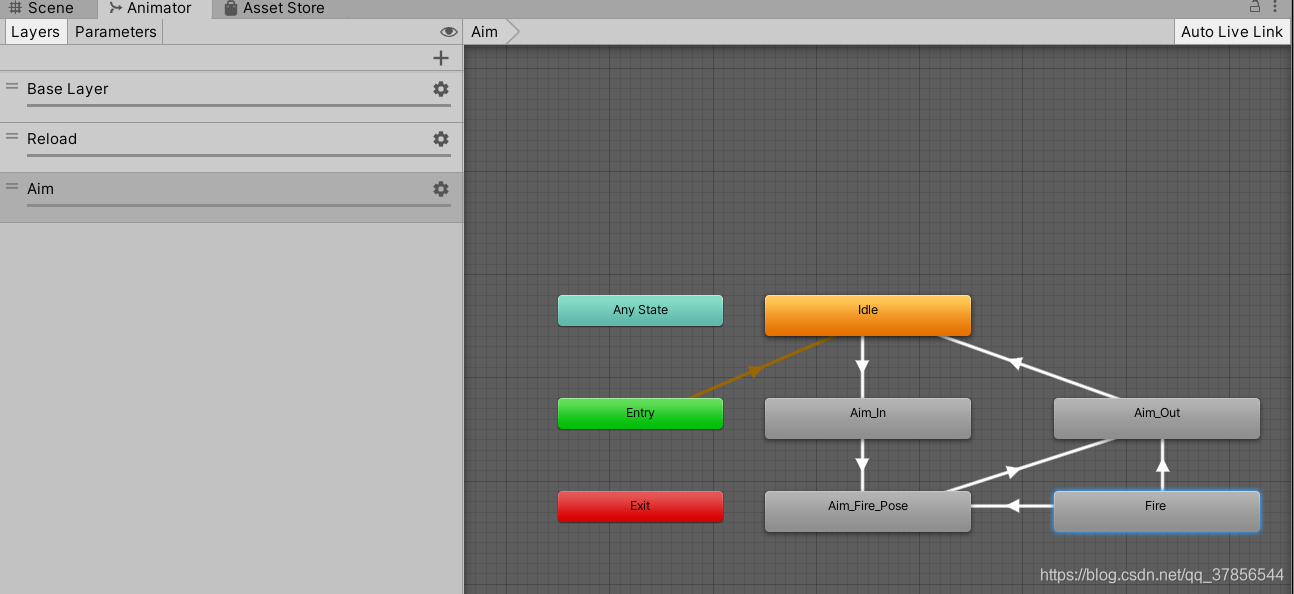
Task: Click the Base Layer weight bar
Action: point(239,105)
